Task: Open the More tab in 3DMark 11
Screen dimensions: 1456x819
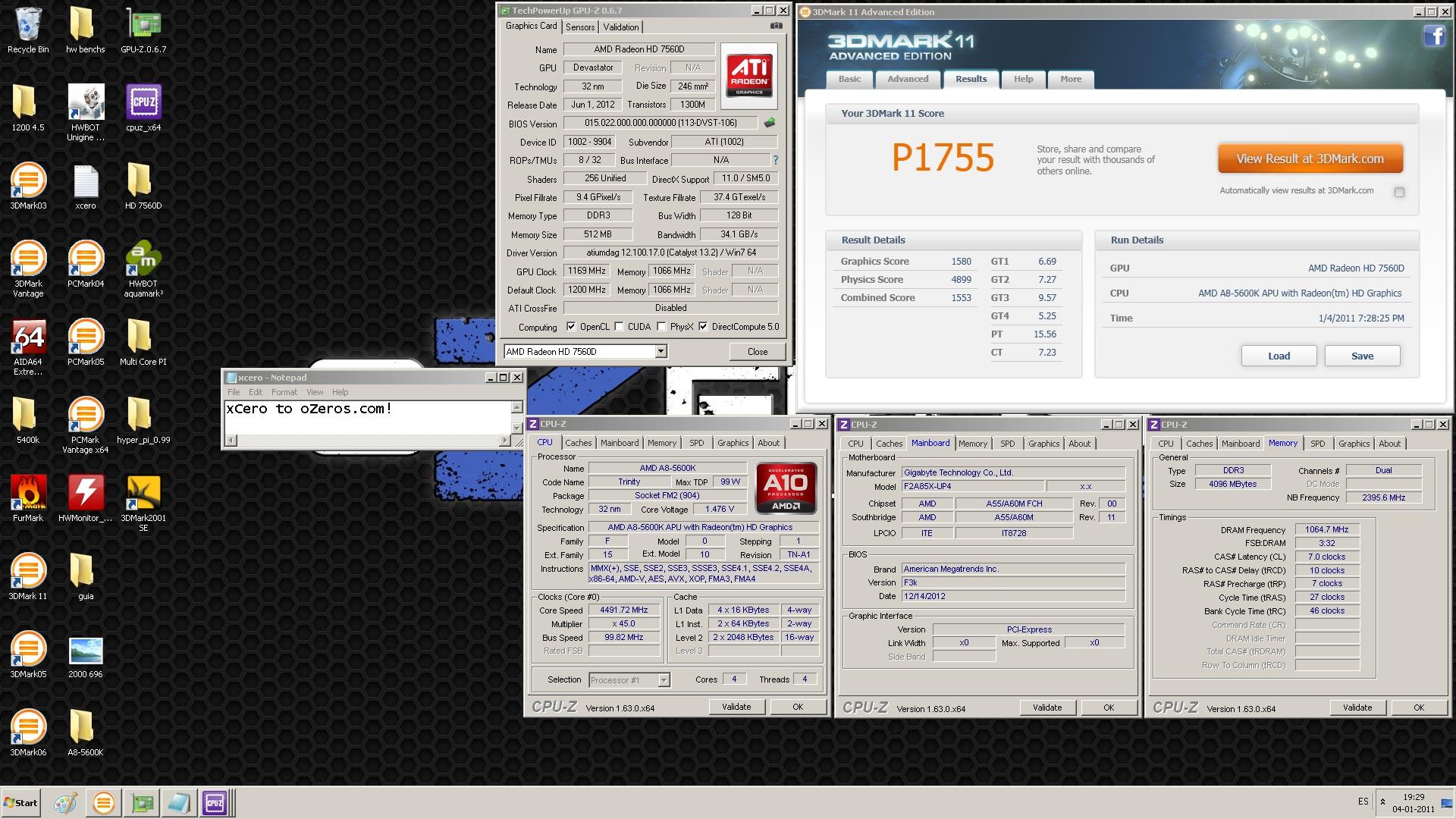Action: [x=1071, y=79]
